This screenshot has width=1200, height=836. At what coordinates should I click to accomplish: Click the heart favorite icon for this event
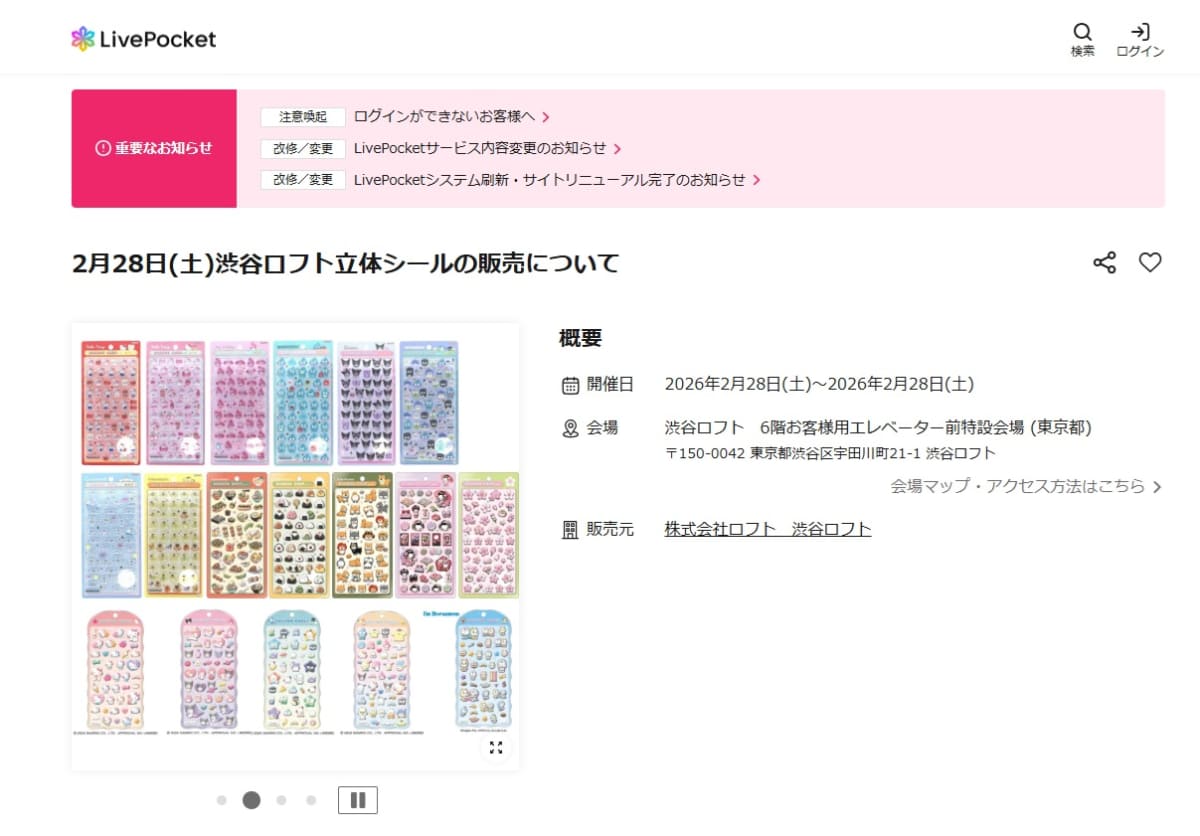pyautogui.click(x=1150, y=262)
